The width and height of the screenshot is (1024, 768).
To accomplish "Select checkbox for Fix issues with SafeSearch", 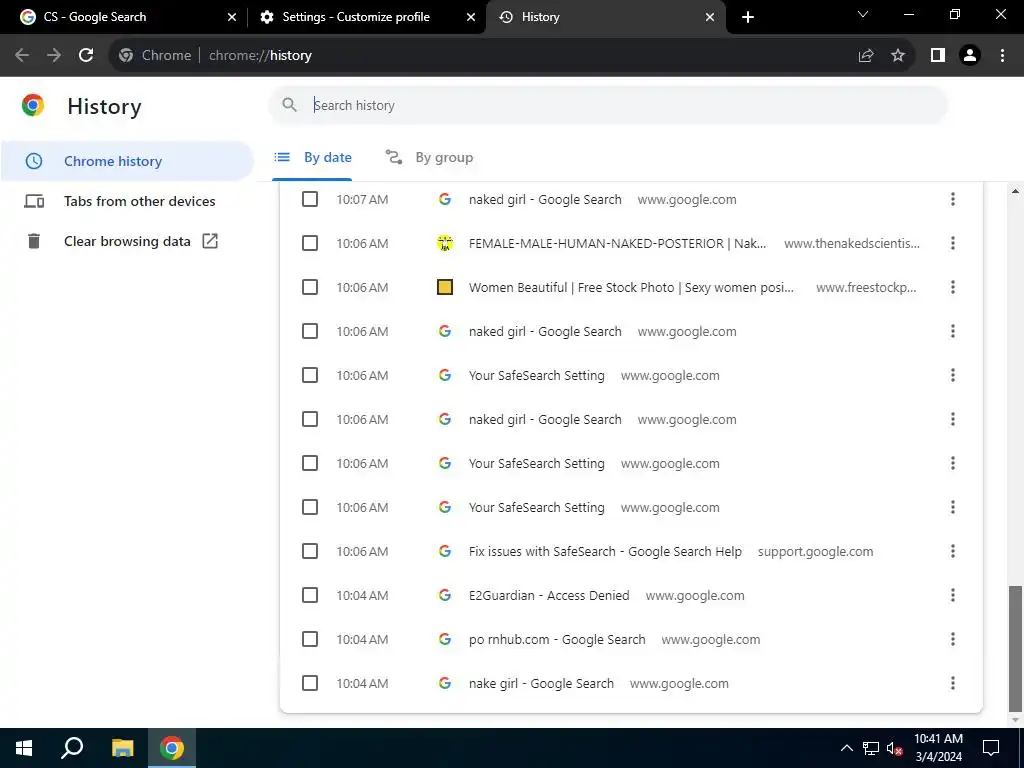I will point(310,551).
